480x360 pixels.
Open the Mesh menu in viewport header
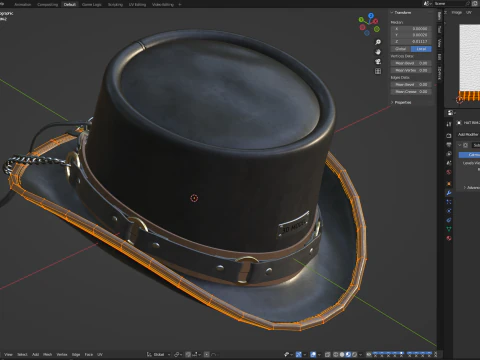(x=47, y=354)
